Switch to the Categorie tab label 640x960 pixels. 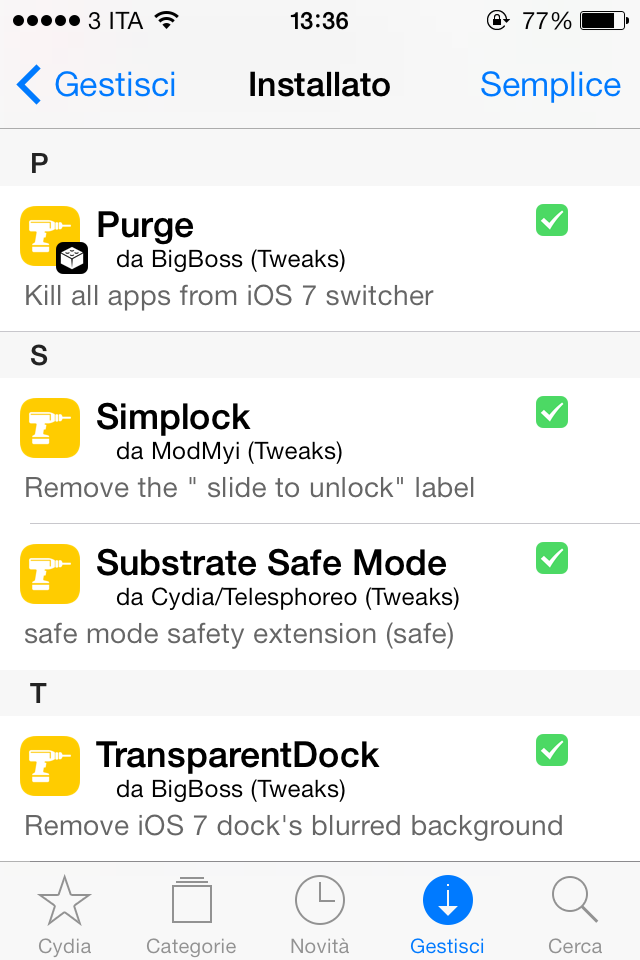point(191,946)
